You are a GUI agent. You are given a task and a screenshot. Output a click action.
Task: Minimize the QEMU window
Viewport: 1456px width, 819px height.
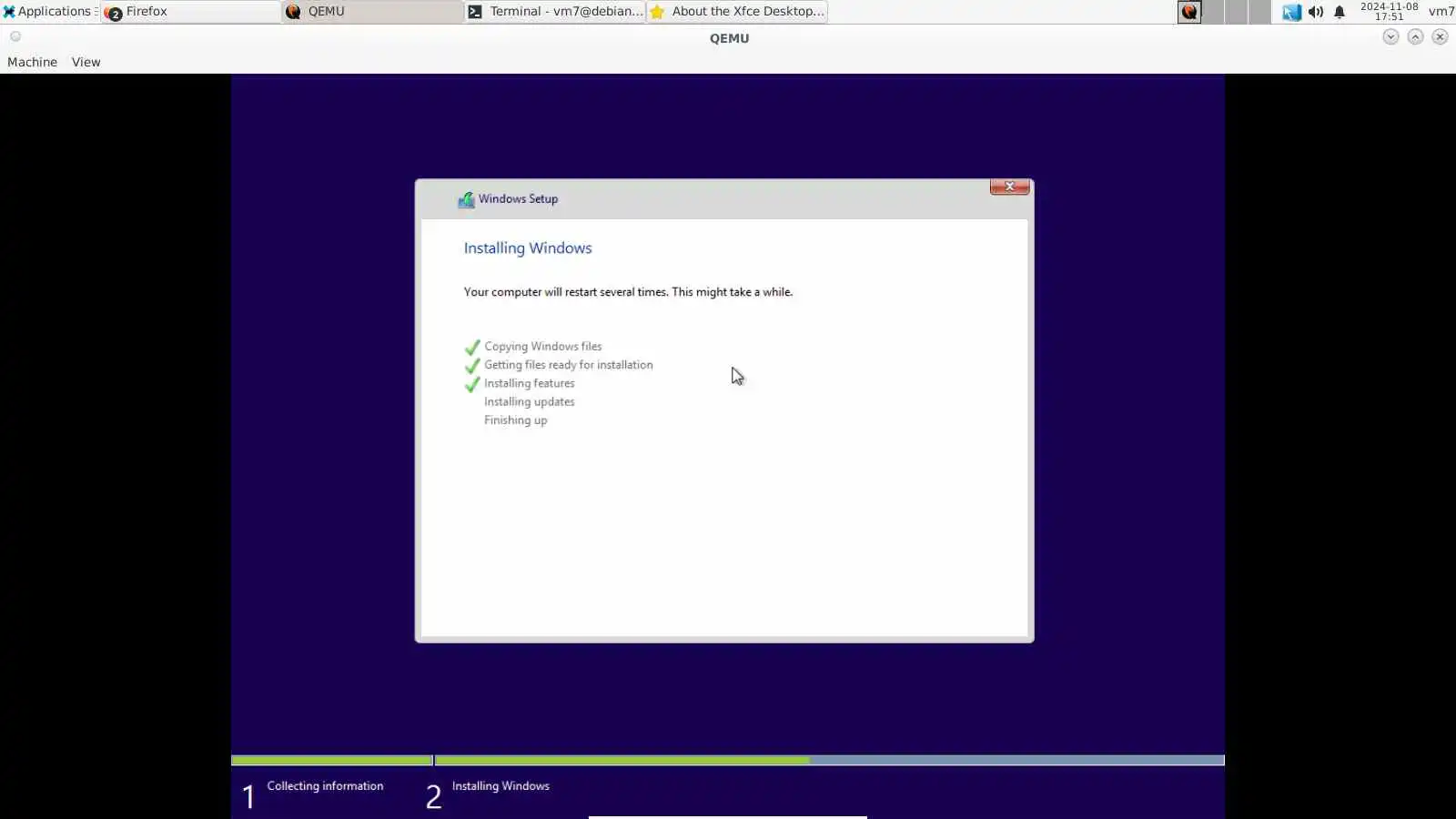coord(1390,37)
